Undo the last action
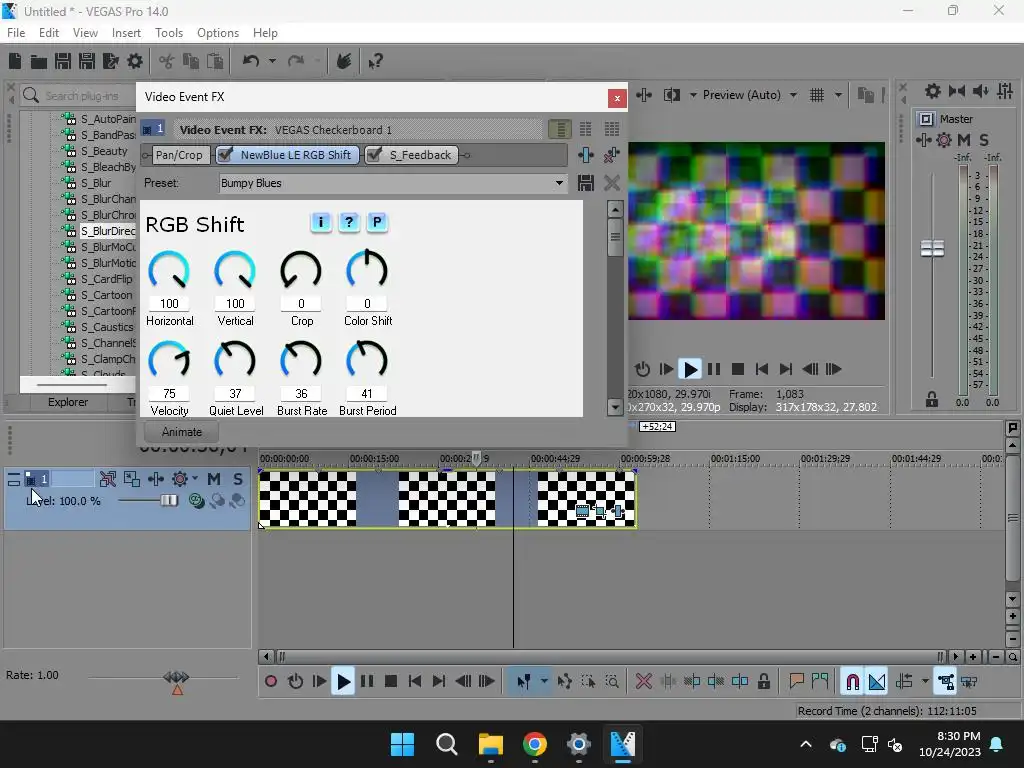Viewport: 1024px width, 768px height. point(251,61)
